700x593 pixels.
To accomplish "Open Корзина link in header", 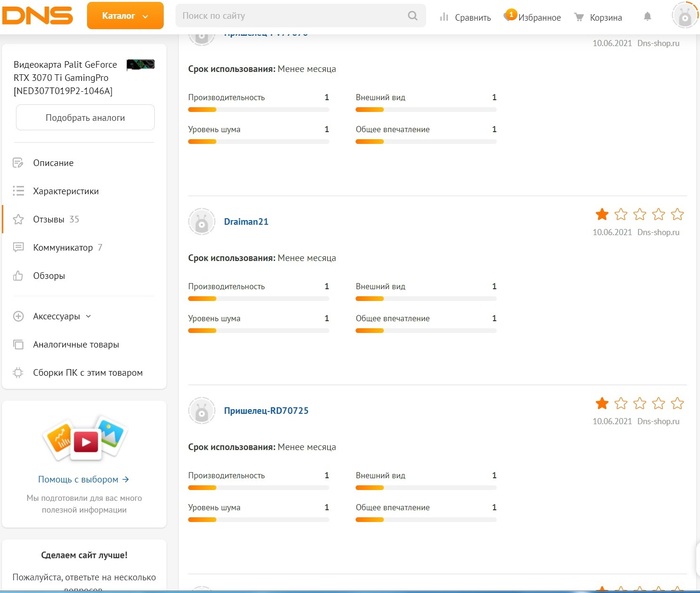I will tap(606, 17).
